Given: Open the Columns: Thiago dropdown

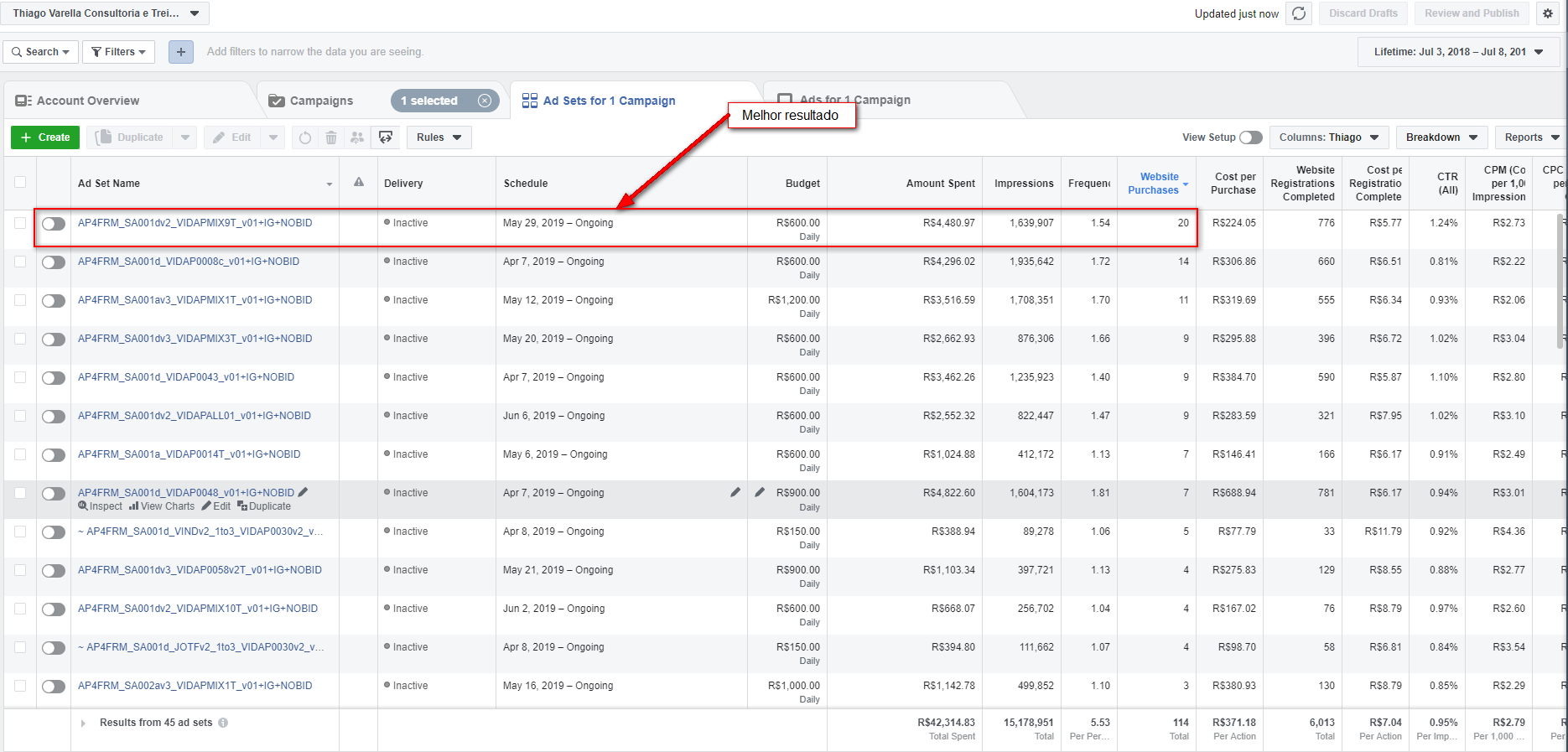Looking at the screenshot, I should pos(1328,137).
